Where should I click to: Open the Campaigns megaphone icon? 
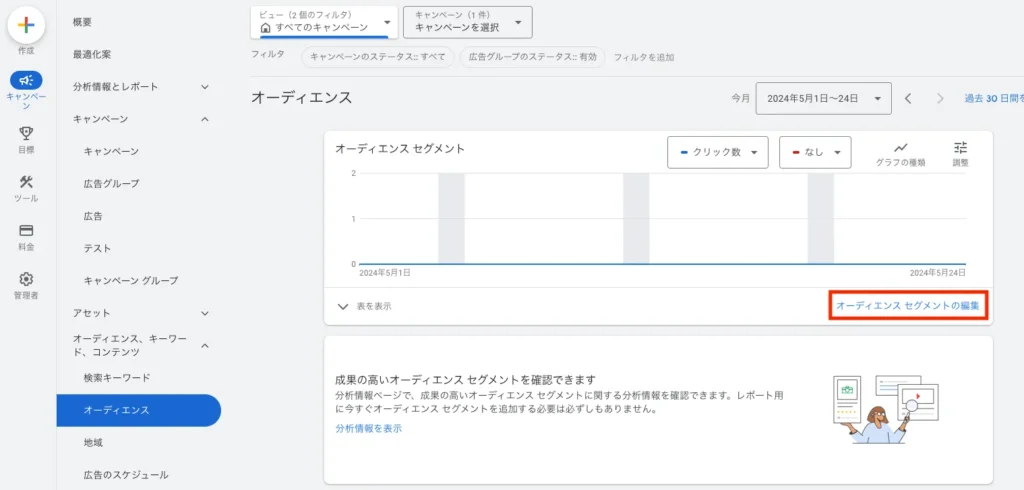26,80
